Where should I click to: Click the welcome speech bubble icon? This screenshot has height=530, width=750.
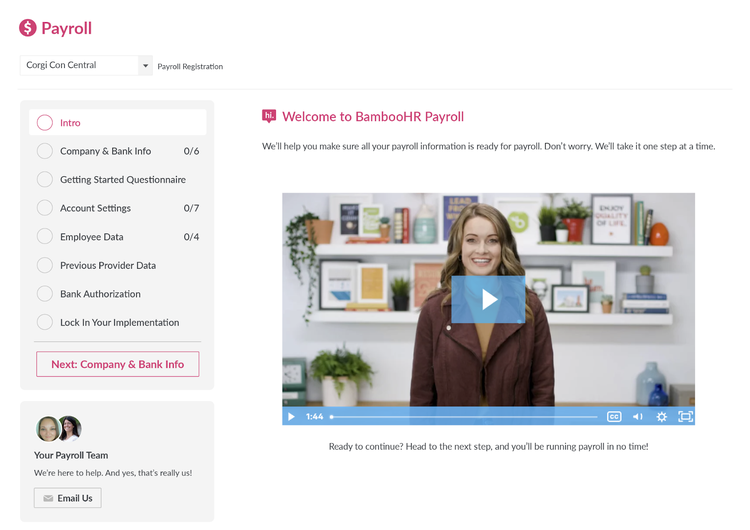point(269,117)
